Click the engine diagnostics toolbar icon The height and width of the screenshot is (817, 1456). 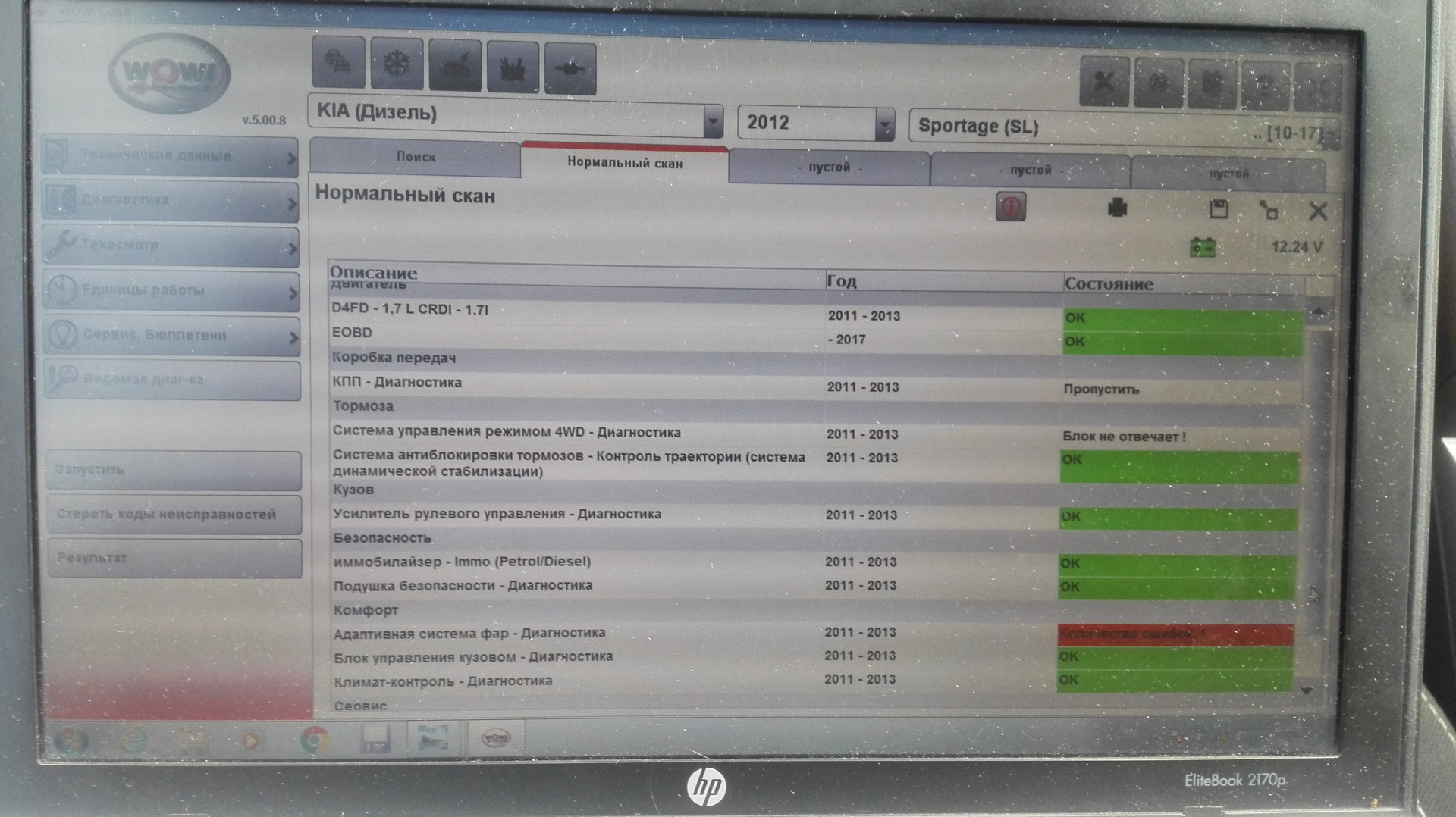pos(454,66)
